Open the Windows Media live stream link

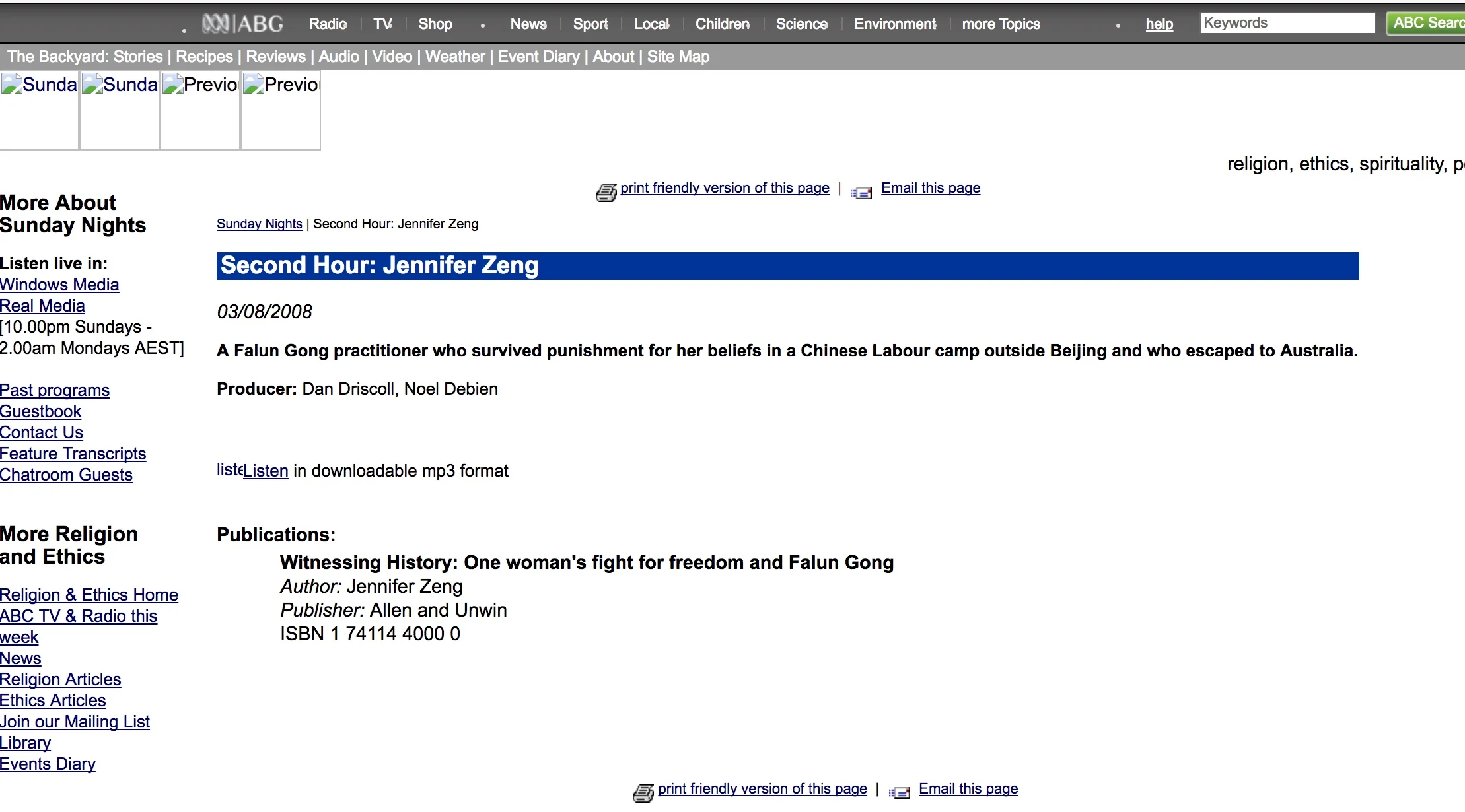pos(59,285)
